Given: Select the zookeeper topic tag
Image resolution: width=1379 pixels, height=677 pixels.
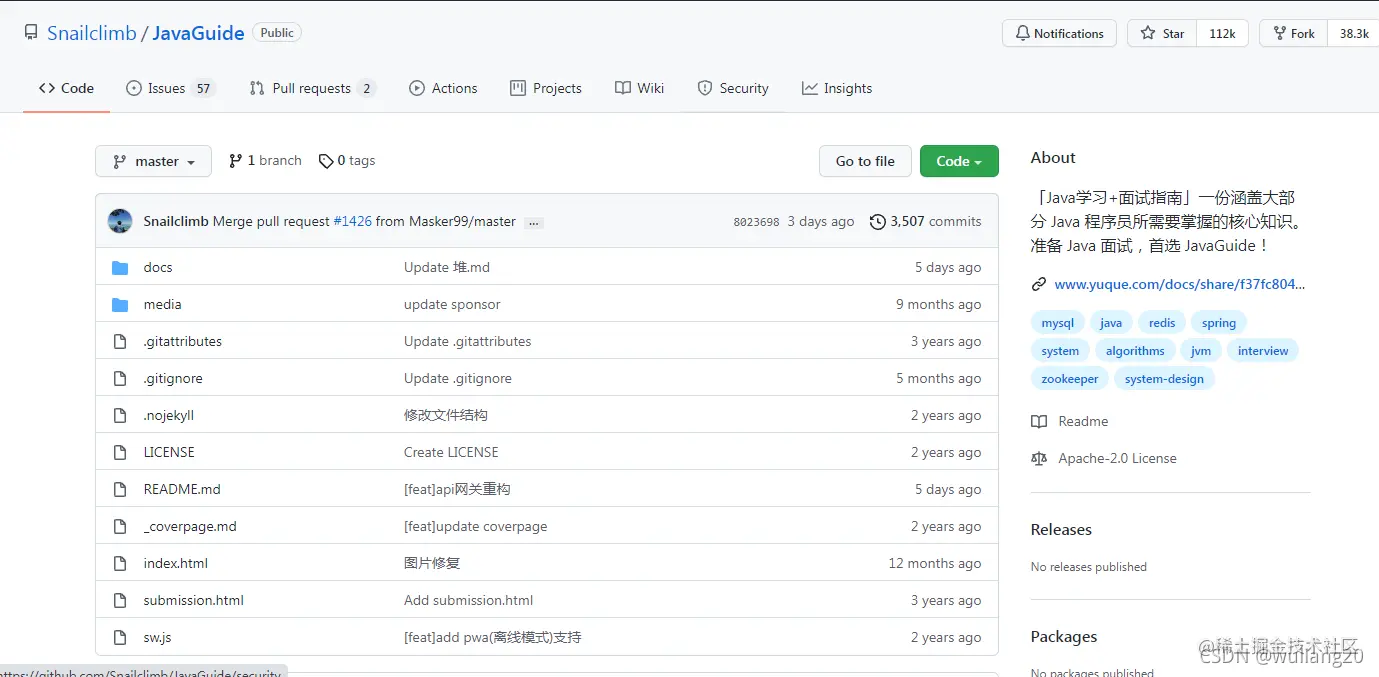Looking at the screenshot, I should click(1070, 379).
